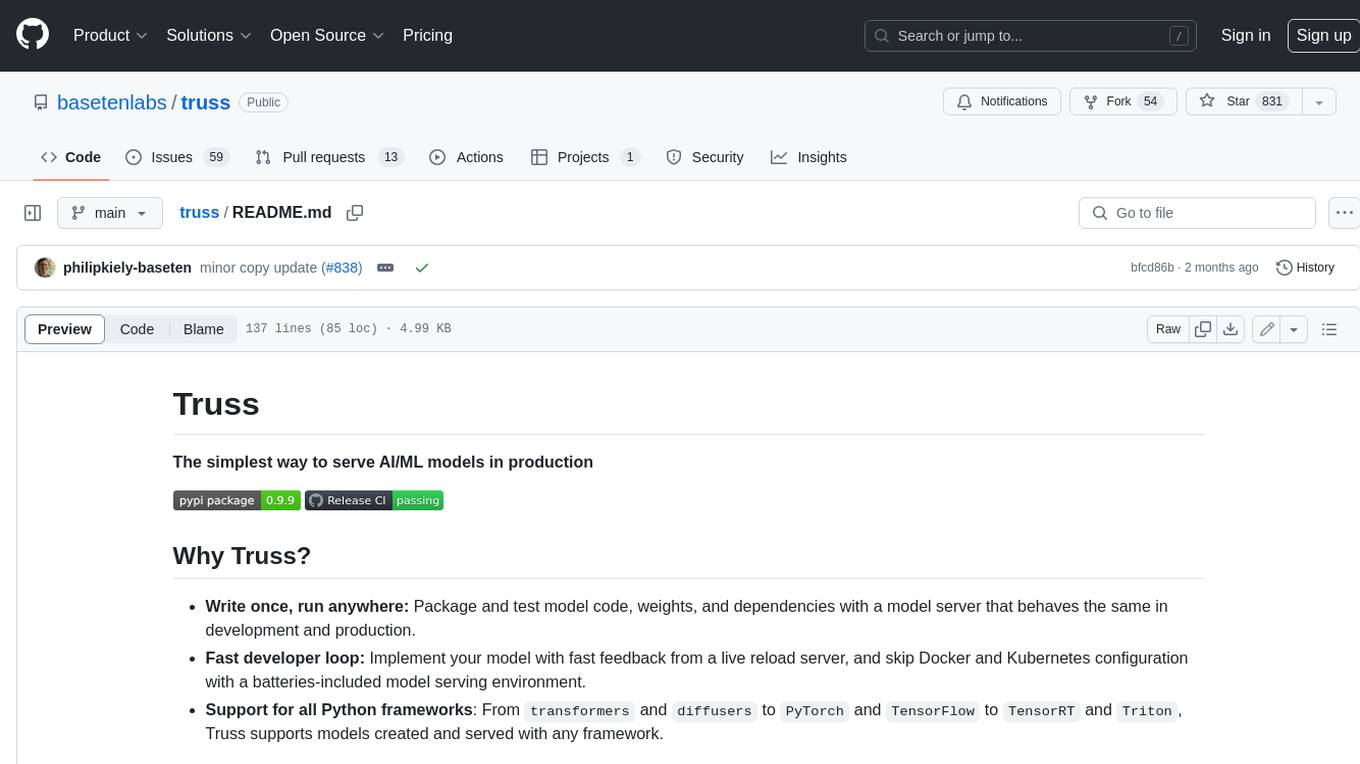Focus the Search or jump to field
Screen dimensions: 1360x764
point(1031,36)
